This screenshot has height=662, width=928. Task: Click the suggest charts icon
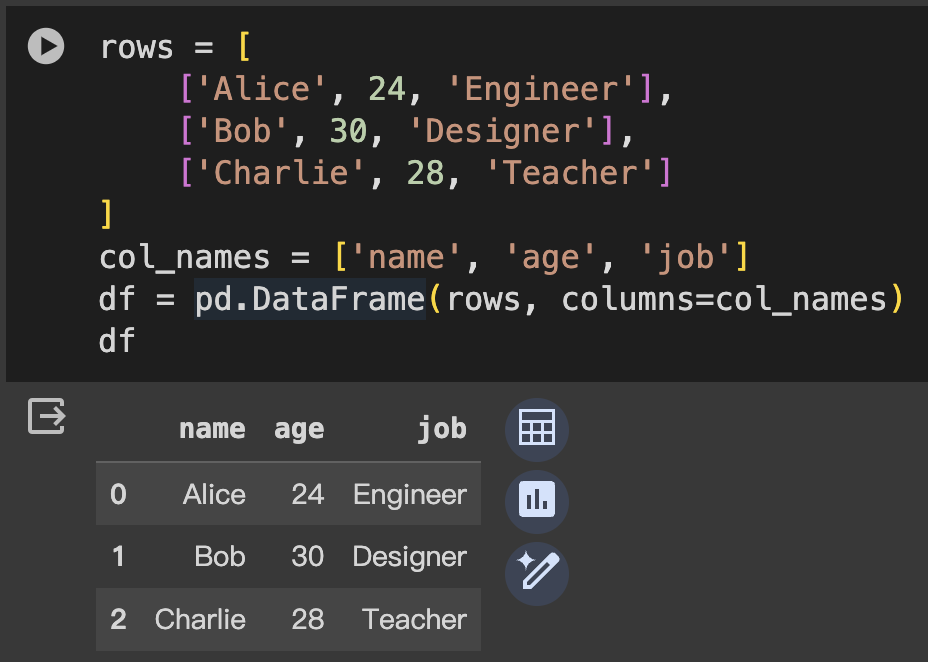tap(537, 501)
